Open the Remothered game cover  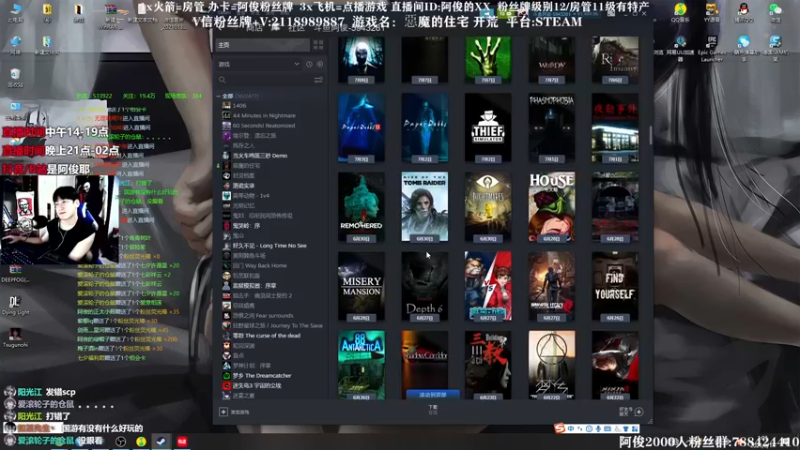point(361,207)
